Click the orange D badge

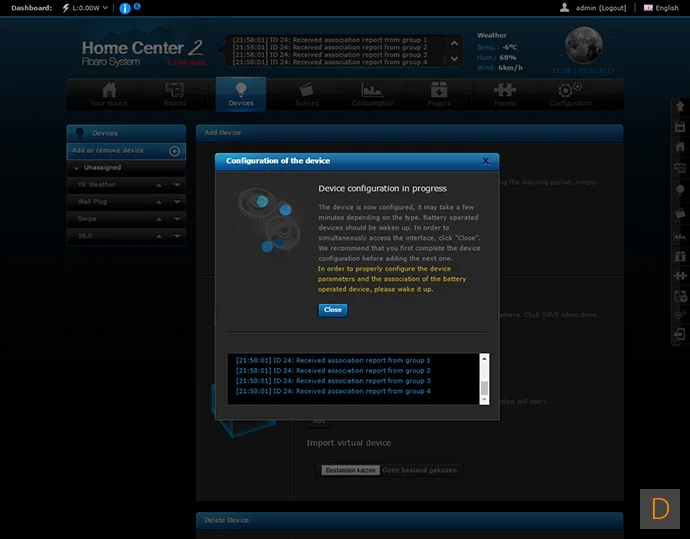click(x=660, y=509)
